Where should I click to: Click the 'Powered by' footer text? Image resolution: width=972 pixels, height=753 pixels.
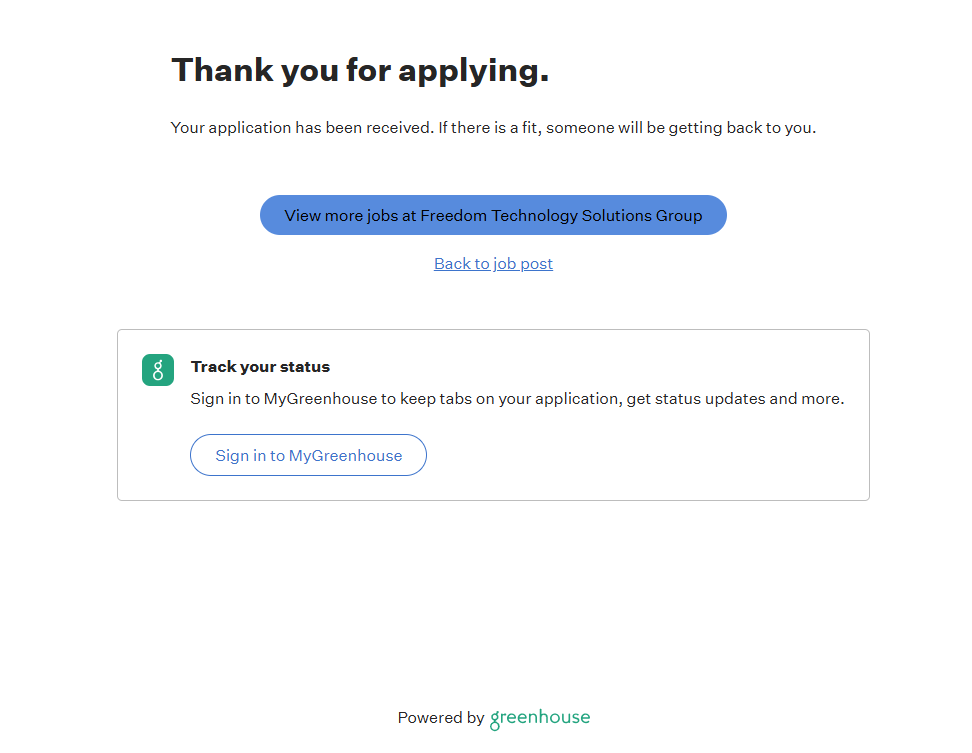(440, 718)
